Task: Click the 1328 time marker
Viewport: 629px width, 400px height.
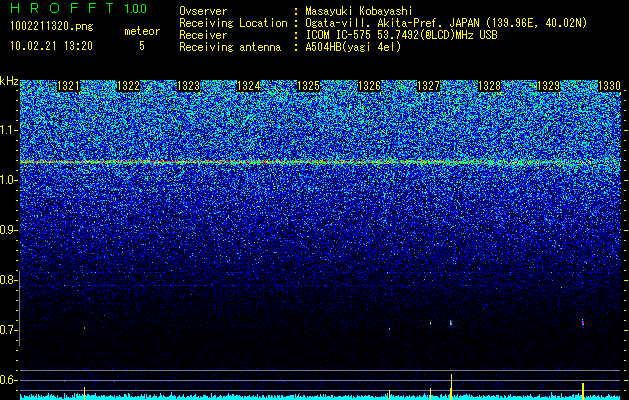Action: 489,86
